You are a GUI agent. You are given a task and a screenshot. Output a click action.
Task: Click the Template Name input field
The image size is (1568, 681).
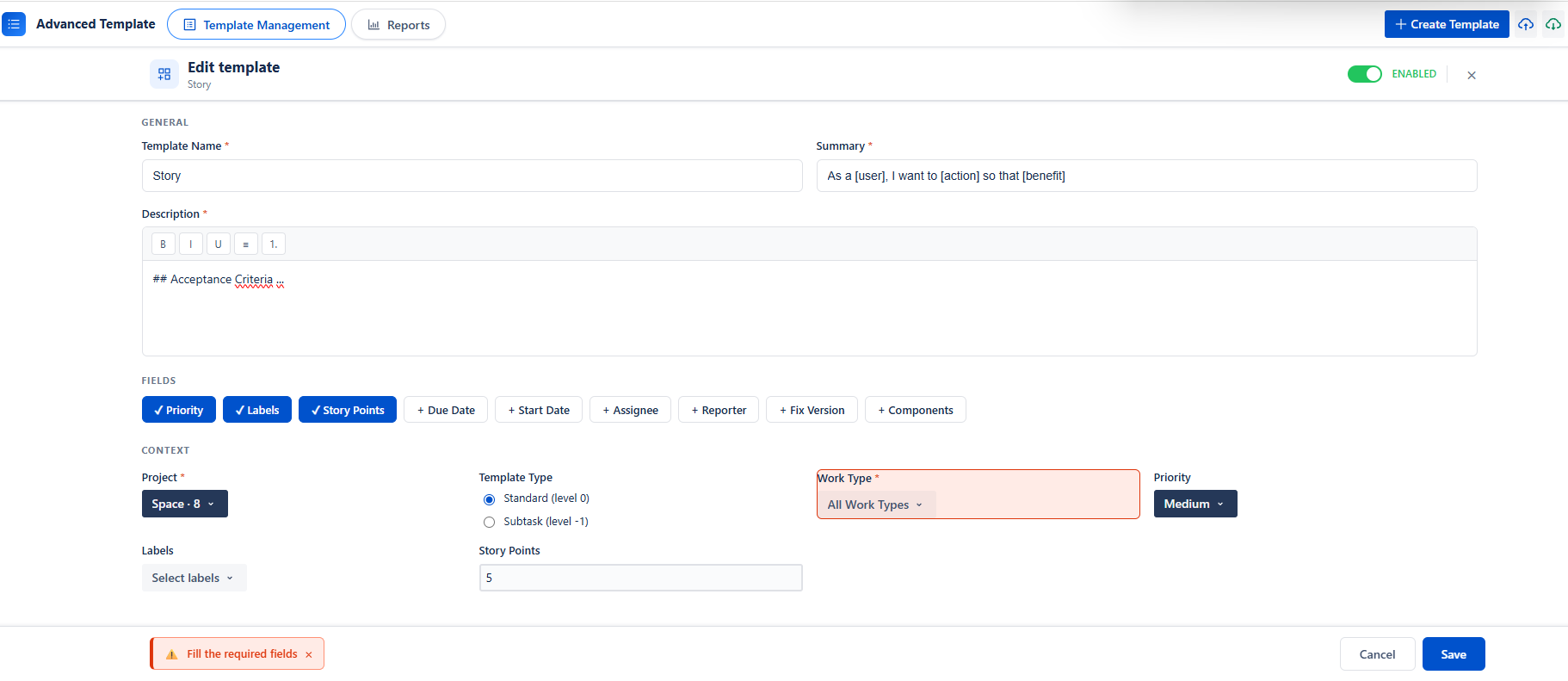click(472, 176)
